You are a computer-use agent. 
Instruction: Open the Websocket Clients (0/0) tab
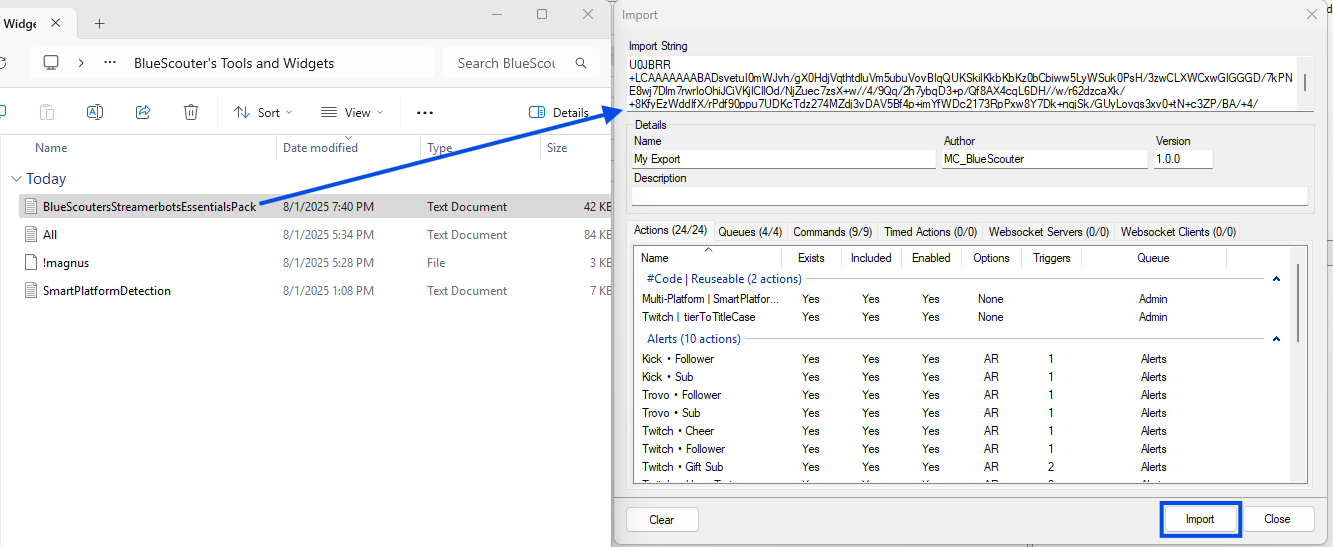1178,231
